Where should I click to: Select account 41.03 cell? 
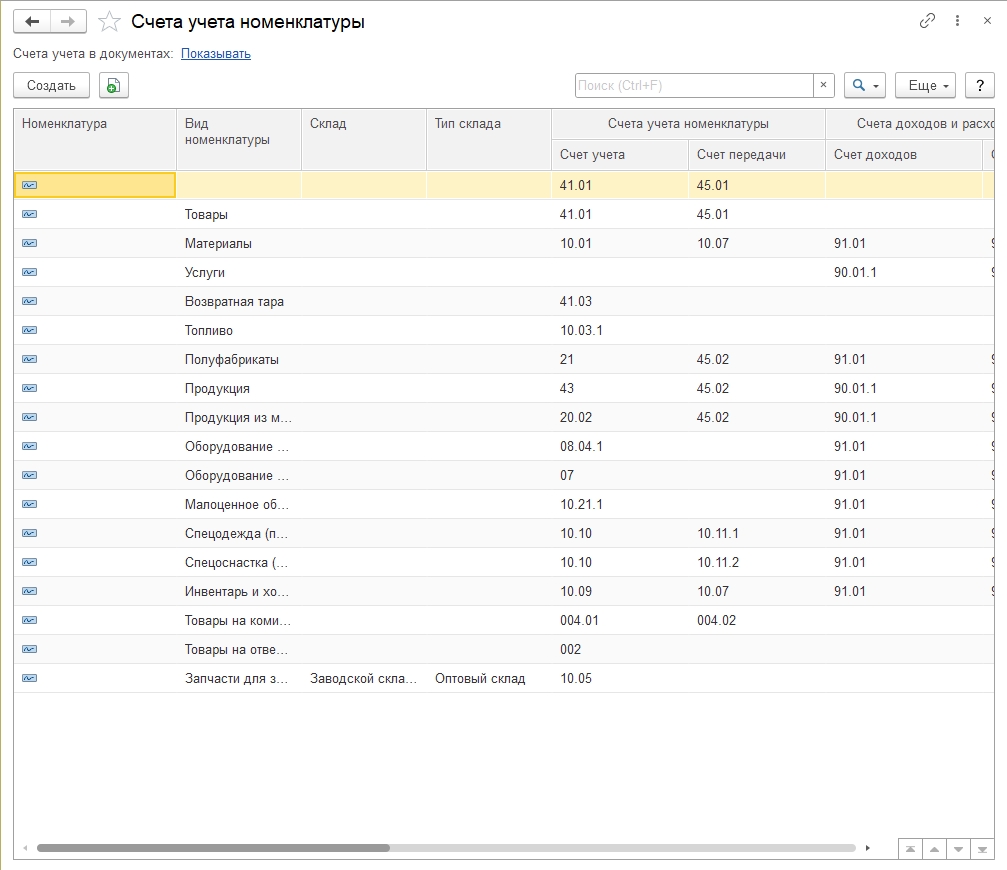pyautogui.click(x=620, y=301)
